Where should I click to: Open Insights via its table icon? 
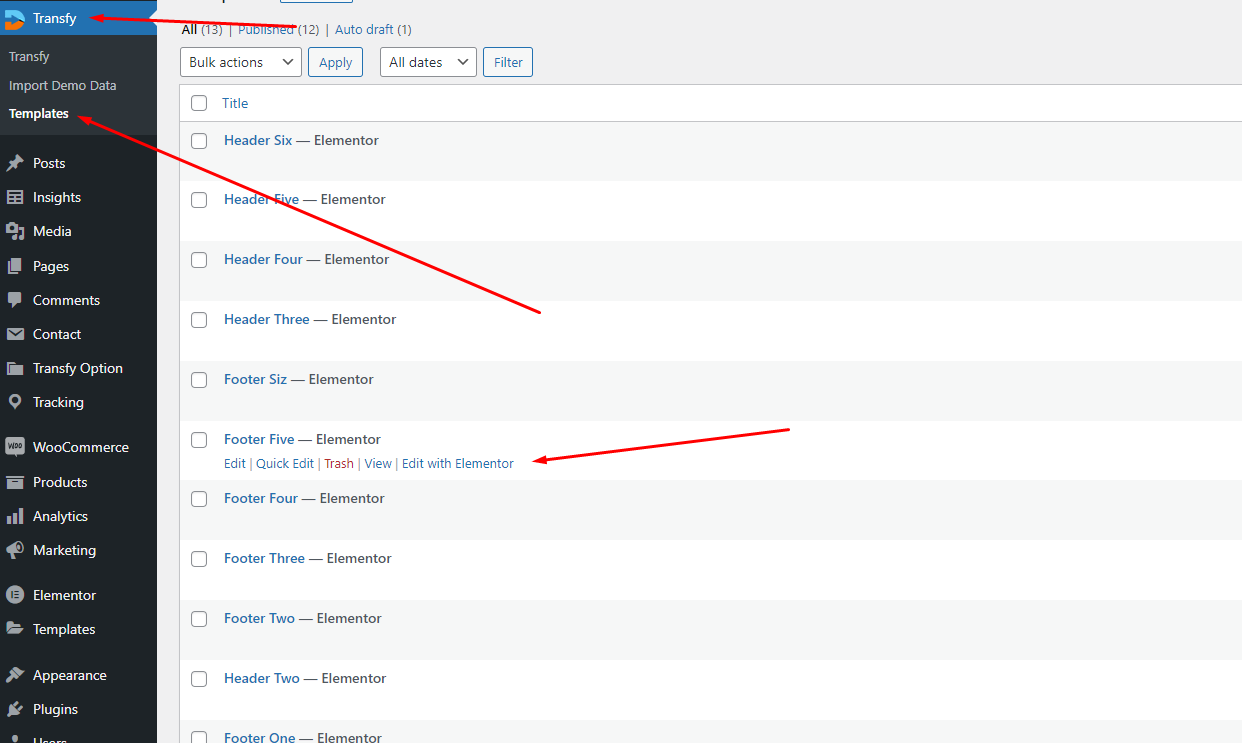15,198
